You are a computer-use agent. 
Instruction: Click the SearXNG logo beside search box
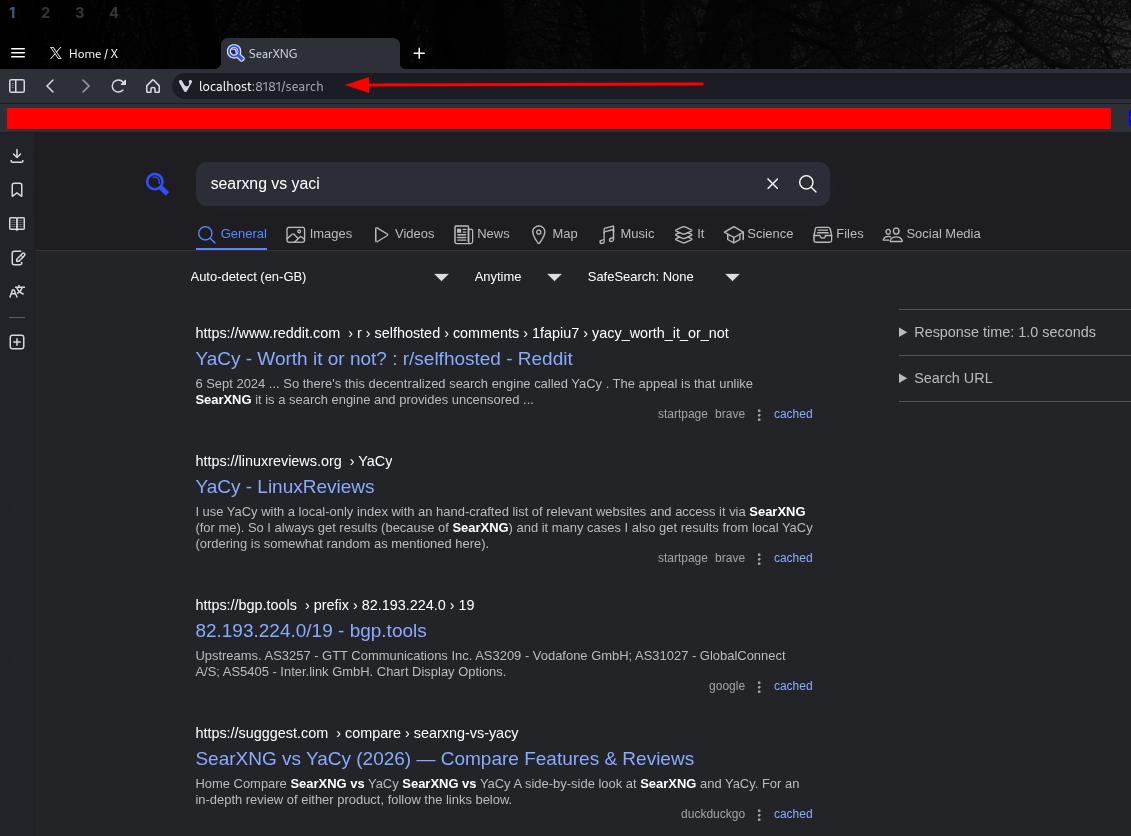[157, 184]
